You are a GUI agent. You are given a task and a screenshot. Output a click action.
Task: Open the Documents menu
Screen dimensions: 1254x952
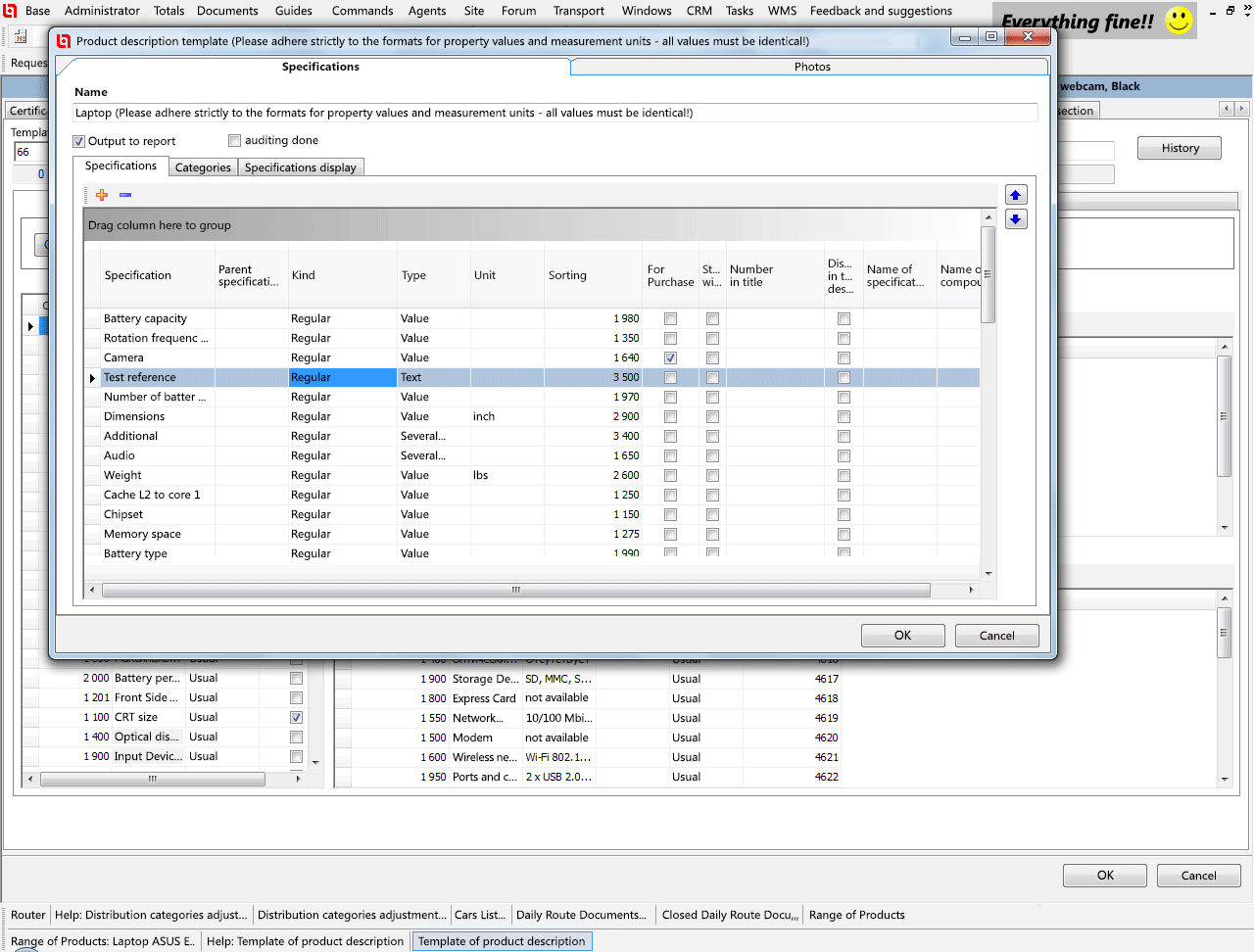[227, 11]
